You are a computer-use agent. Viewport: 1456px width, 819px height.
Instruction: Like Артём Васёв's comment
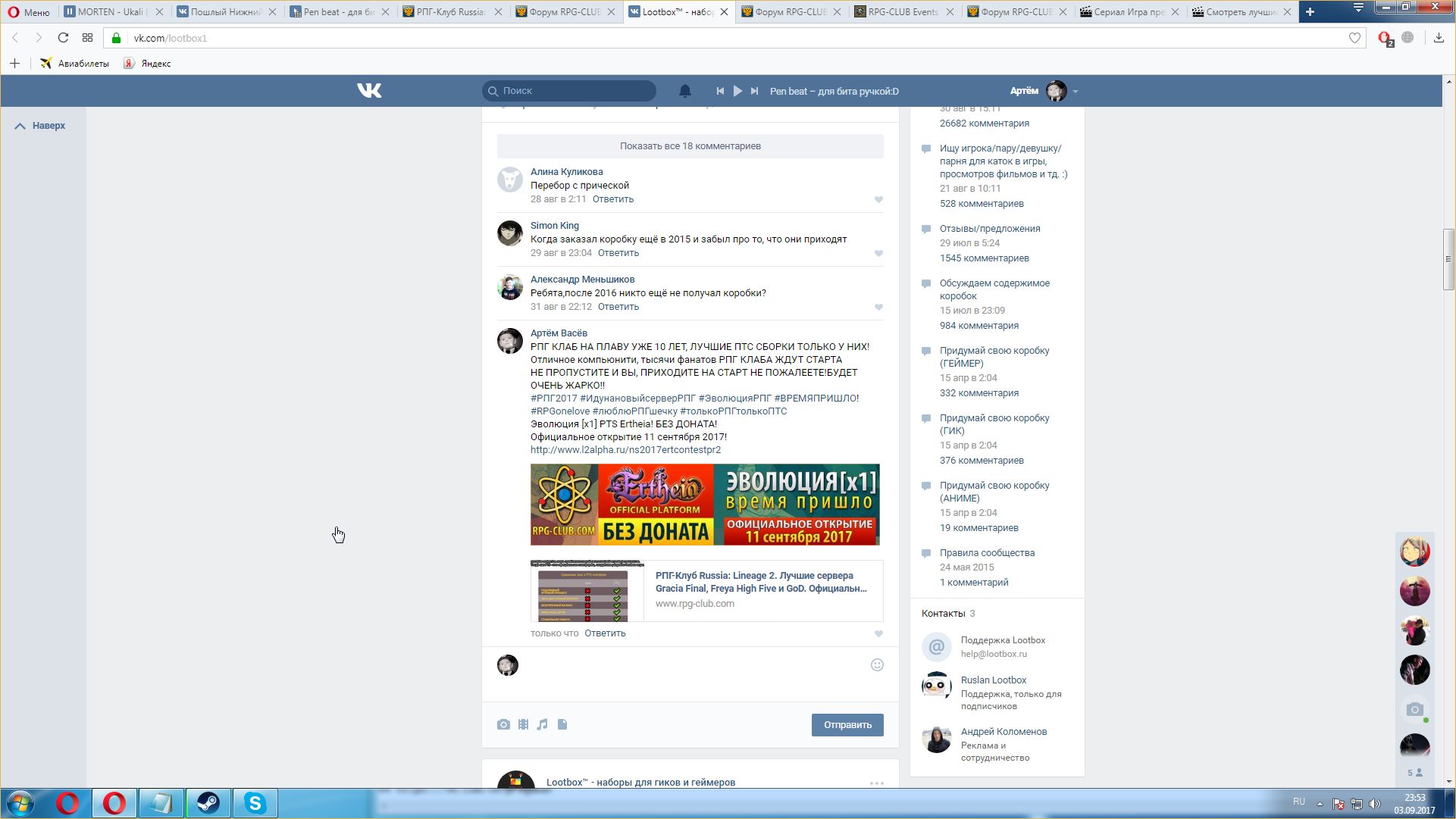878,634
